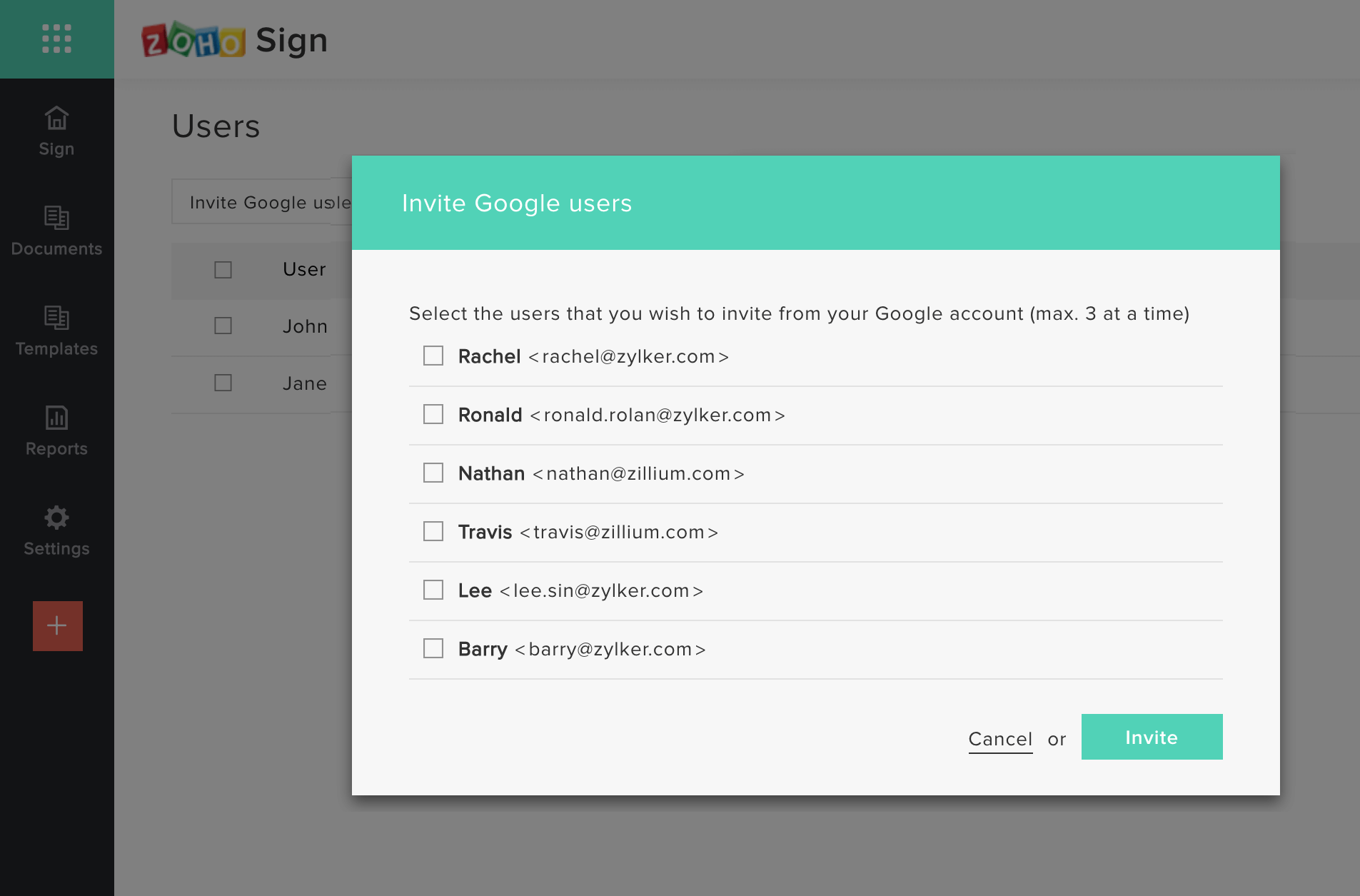Click the red plus add button

coord(57,625)
